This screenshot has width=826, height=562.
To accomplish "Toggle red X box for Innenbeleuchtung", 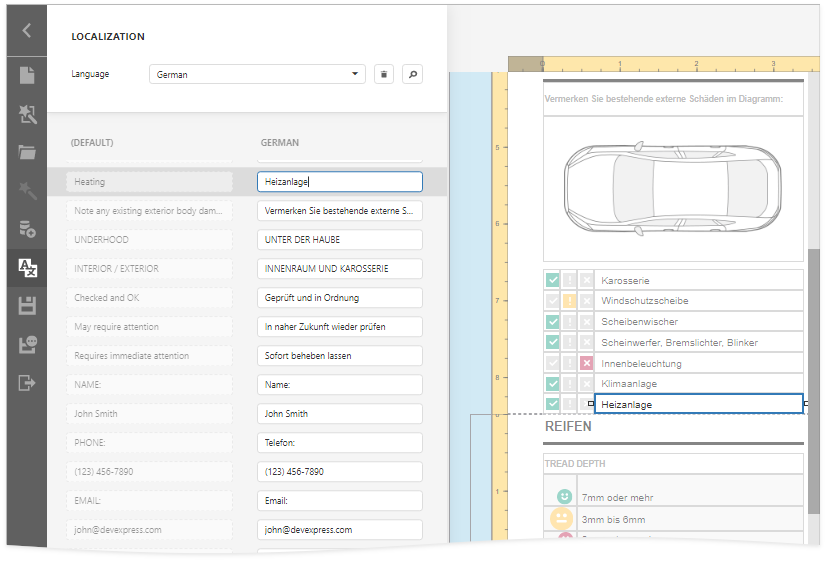I will (x=587, y=363).
